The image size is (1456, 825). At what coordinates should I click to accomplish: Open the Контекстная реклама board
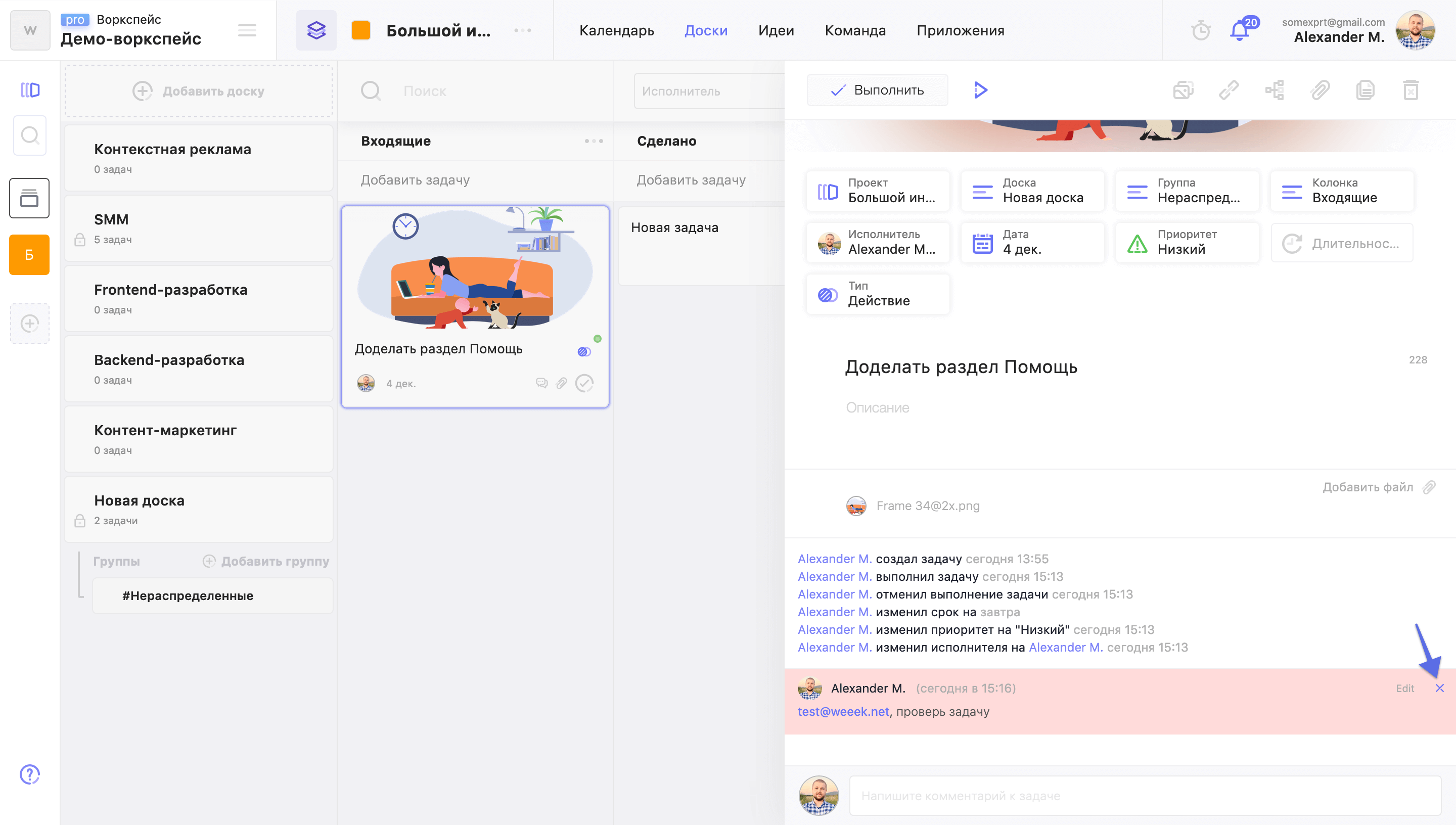click(199, 158)
